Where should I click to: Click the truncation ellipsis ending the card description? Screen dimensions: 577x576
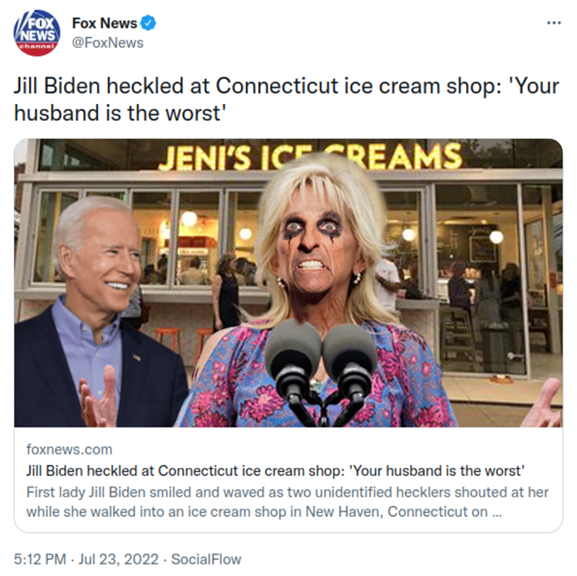coord(497,514)
